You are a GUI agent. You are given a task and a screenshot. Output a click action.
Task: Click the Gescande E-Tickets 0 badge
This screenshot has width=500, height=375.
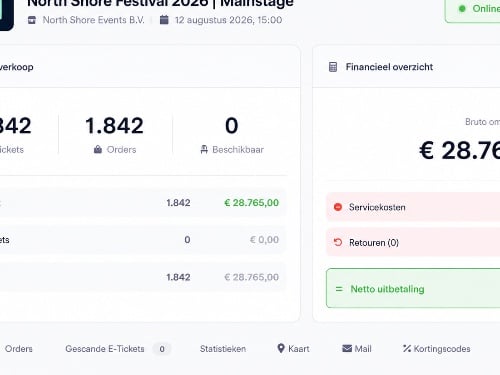pyautogui.click(x=162, y=349)
